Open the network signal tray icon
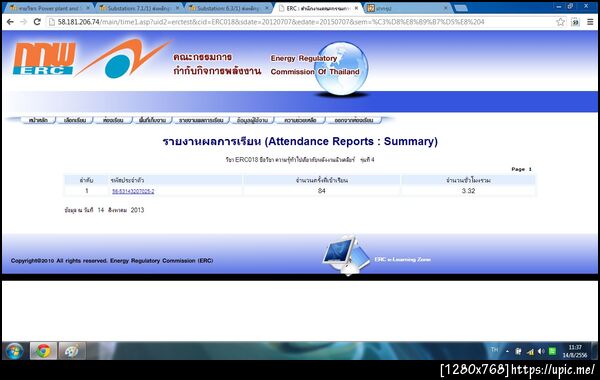The height and width of the screenshot is (380, 600). (x=530, y=351)
